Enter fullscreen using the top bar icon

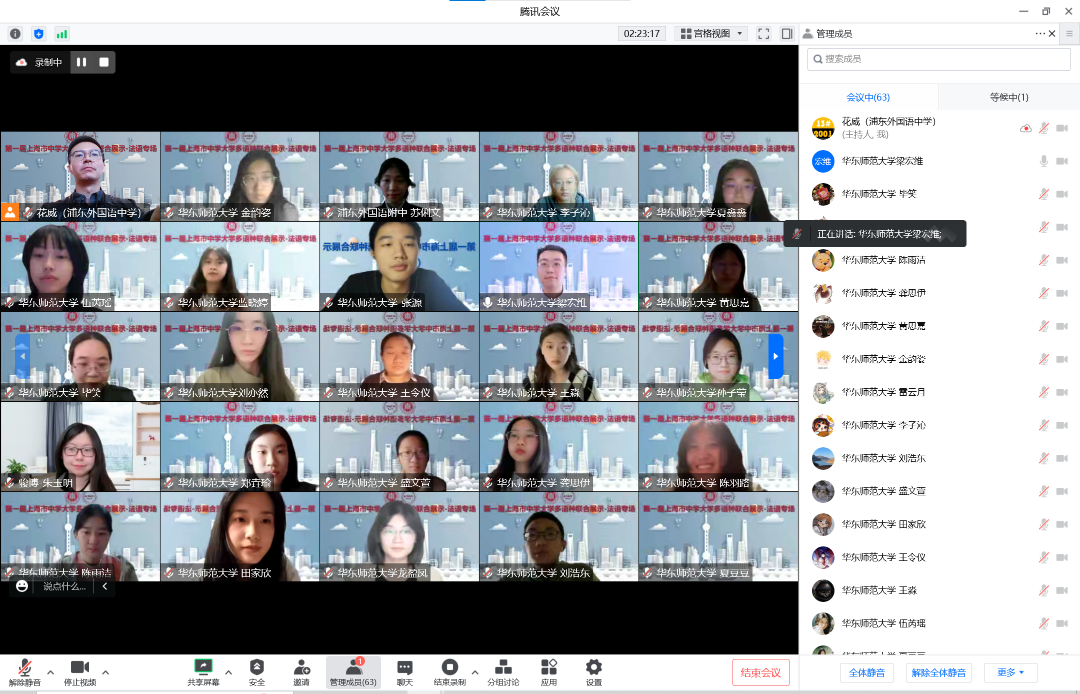pyautogui.click(x=763, y=33)
